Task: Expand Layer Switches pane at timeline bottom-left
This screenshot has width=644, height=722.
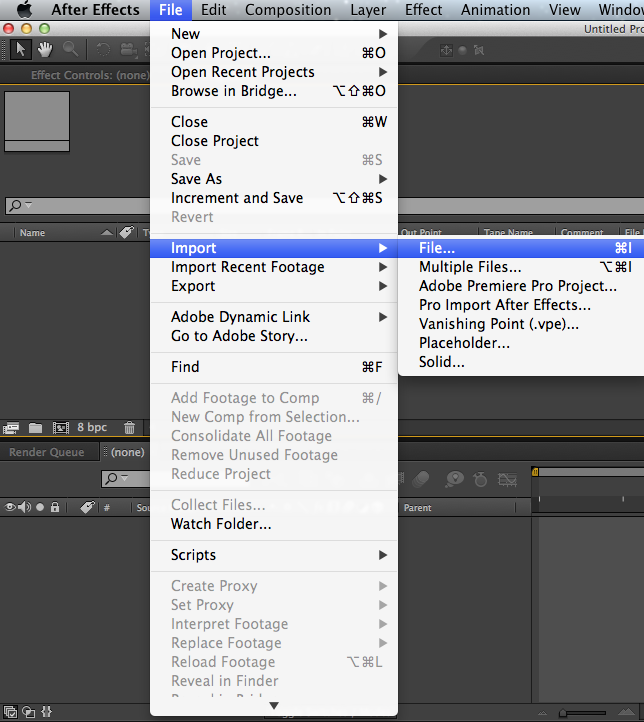Action: pos(10,712)
